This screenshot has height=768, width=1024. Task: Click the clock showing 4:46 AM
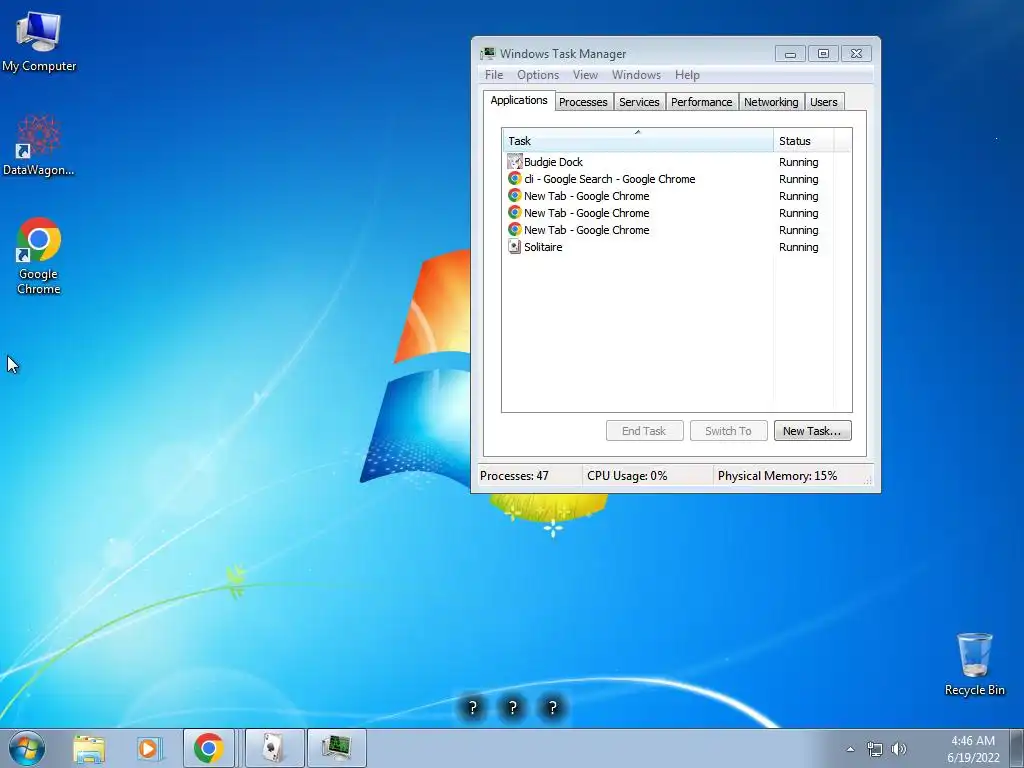tap(973, 741)
